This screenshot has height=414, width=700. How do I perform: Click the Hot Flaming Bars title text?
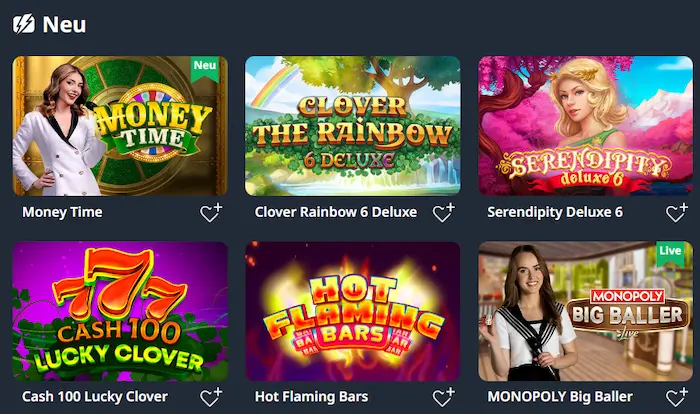[312, 397]
